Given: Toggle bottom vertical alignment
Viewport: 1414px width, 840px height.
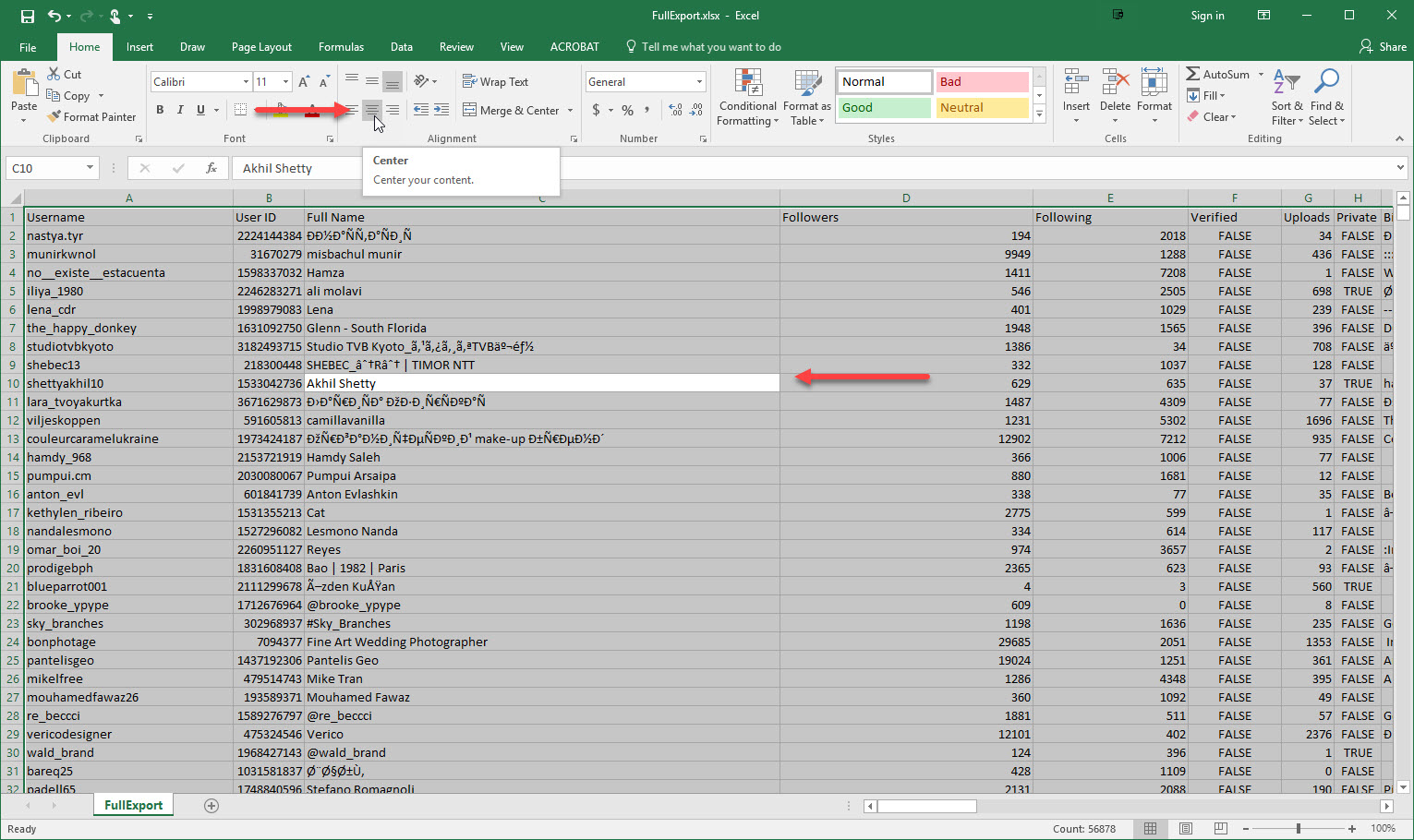Looking at the screenshot, I should [x=393, y=81].
